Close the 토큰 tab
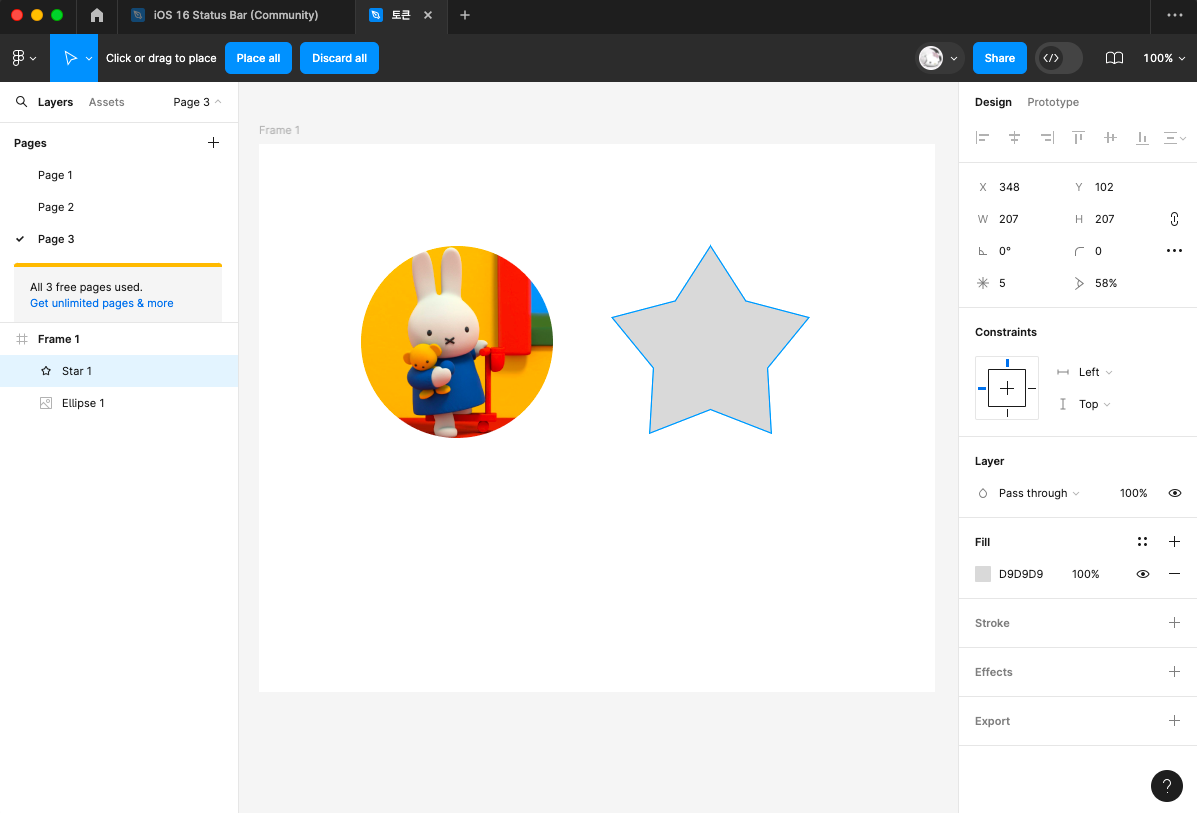This screenshot has width=1197, height=813. point(428,15)
